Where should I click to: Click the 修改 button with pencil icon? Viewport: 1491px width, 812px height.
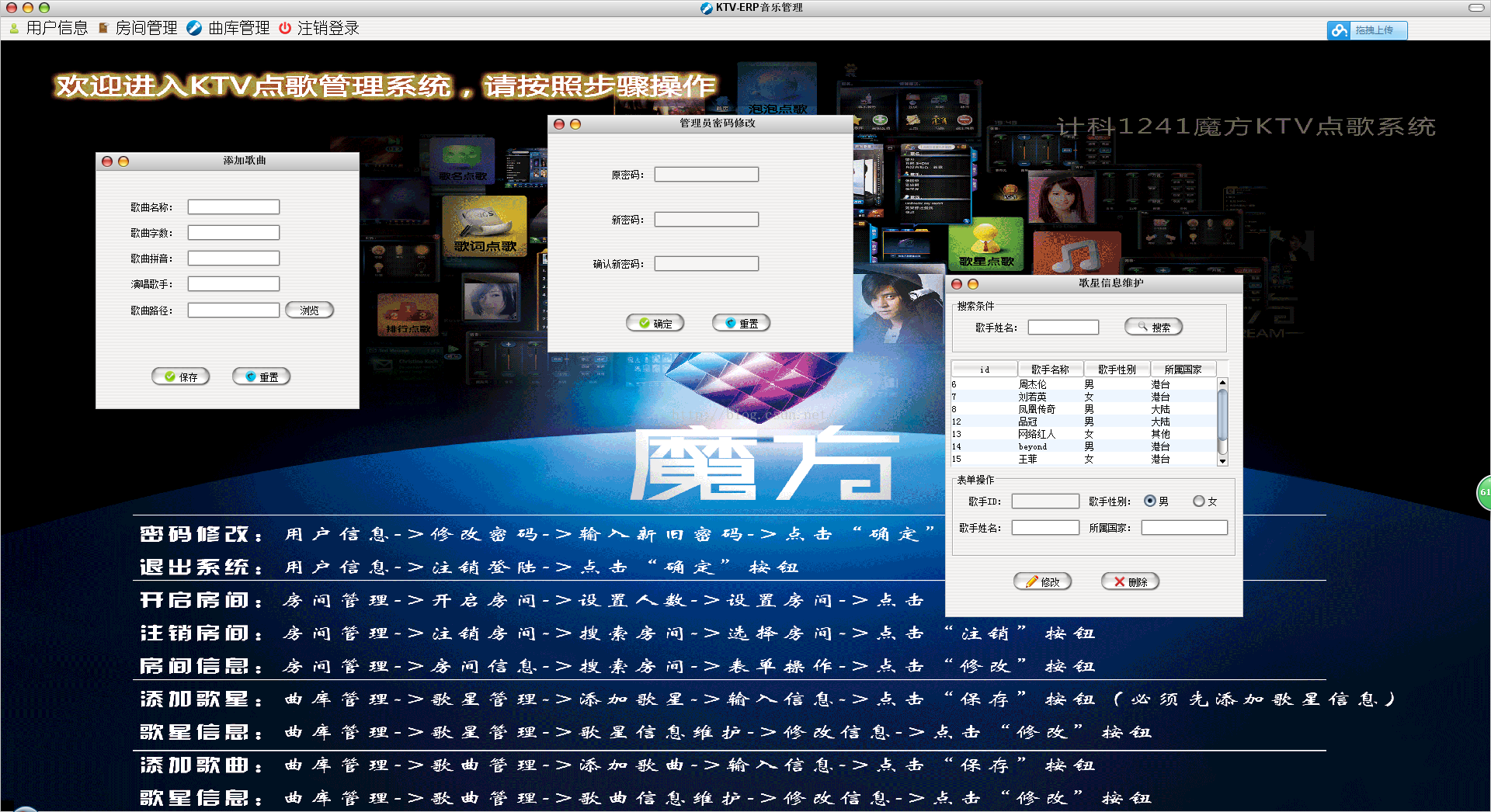(1043, 581)
